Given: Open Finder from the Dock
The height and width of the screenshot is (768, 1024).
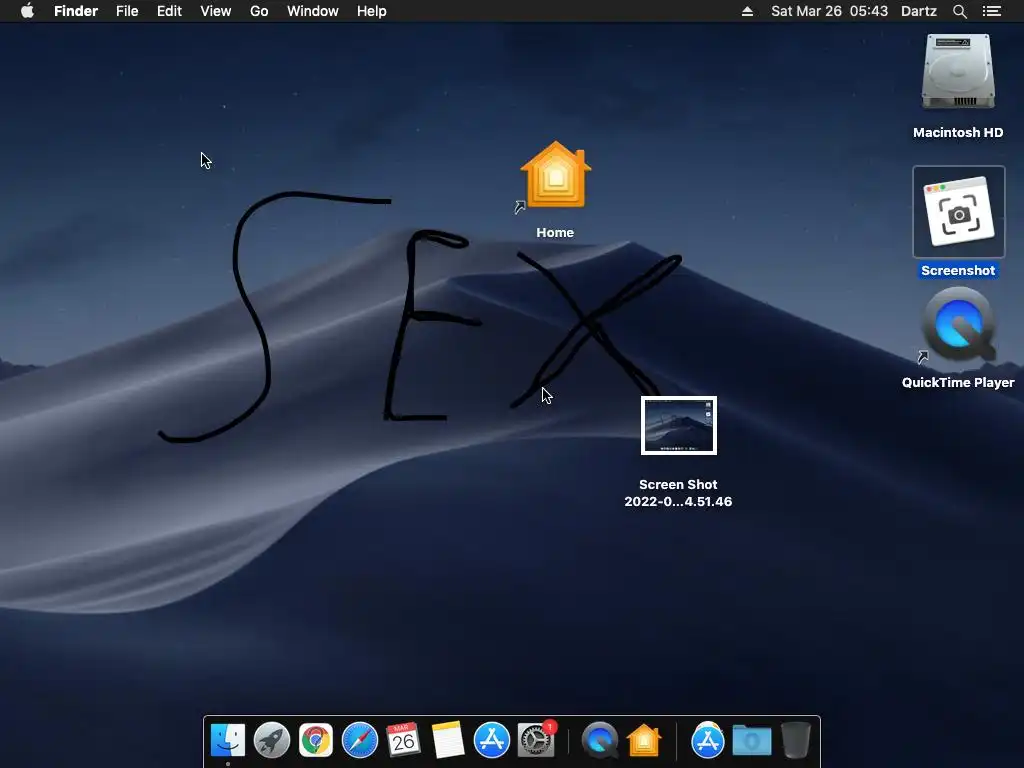Looking at the screenshot, I should (x=228, y=741).
